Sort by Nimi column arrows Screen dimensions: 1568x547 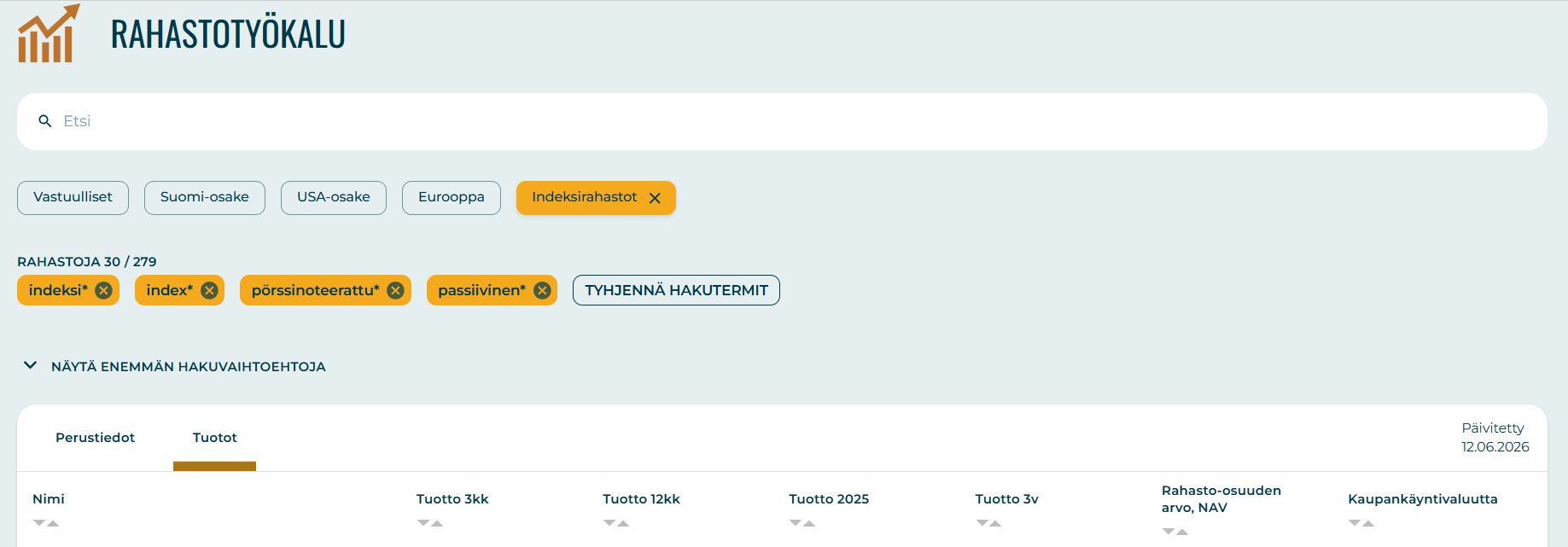click(46, 523)
